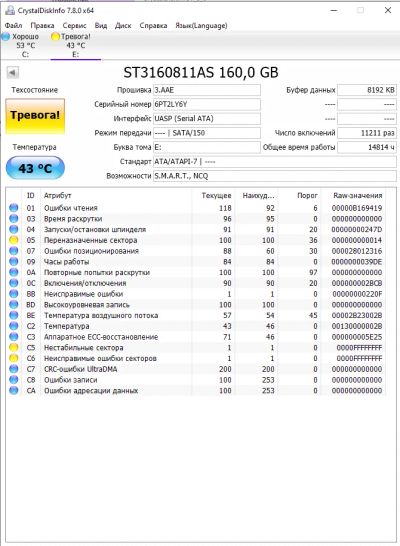Click yellow status dot for attribute 05
The image size is (400, 546).
tap(14, 240)
